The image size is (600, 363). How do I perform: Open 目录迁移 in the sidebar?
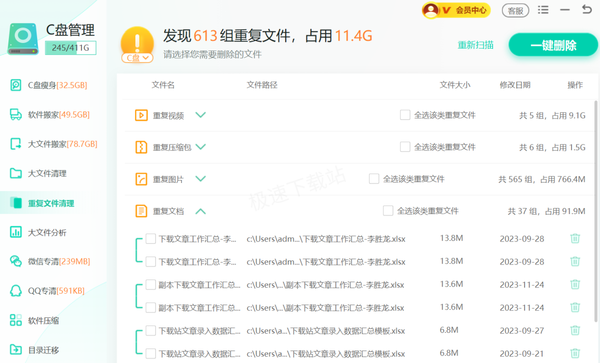click(34, 350)
